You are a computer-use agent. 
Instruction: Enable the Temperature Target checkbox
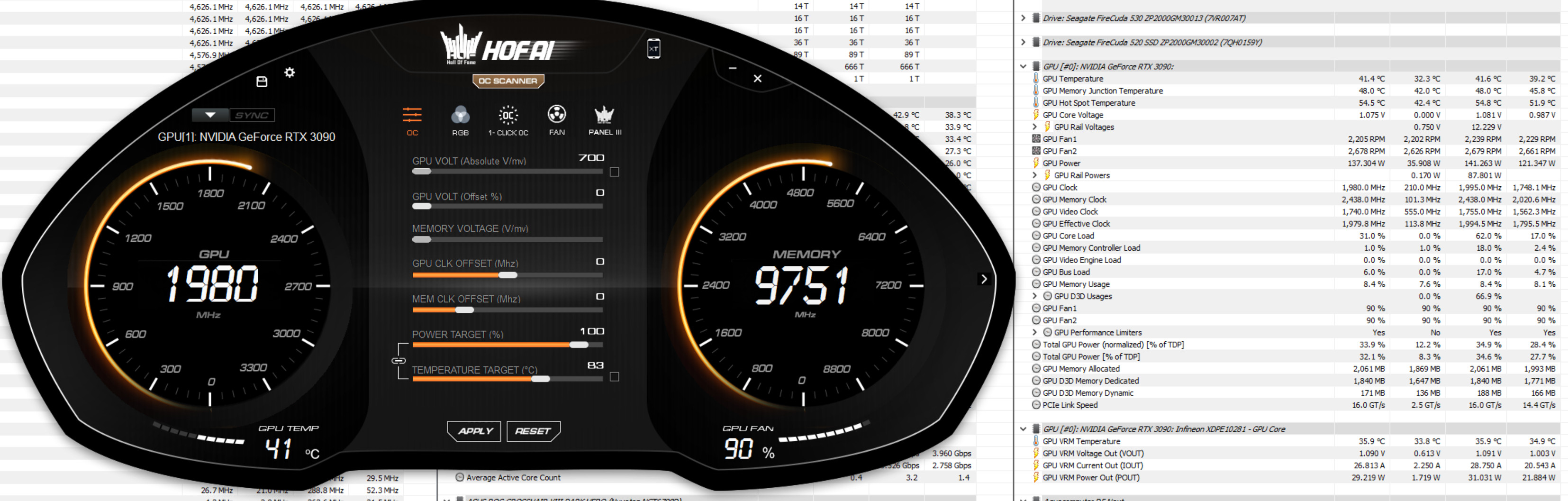click(x=615, y=377)
